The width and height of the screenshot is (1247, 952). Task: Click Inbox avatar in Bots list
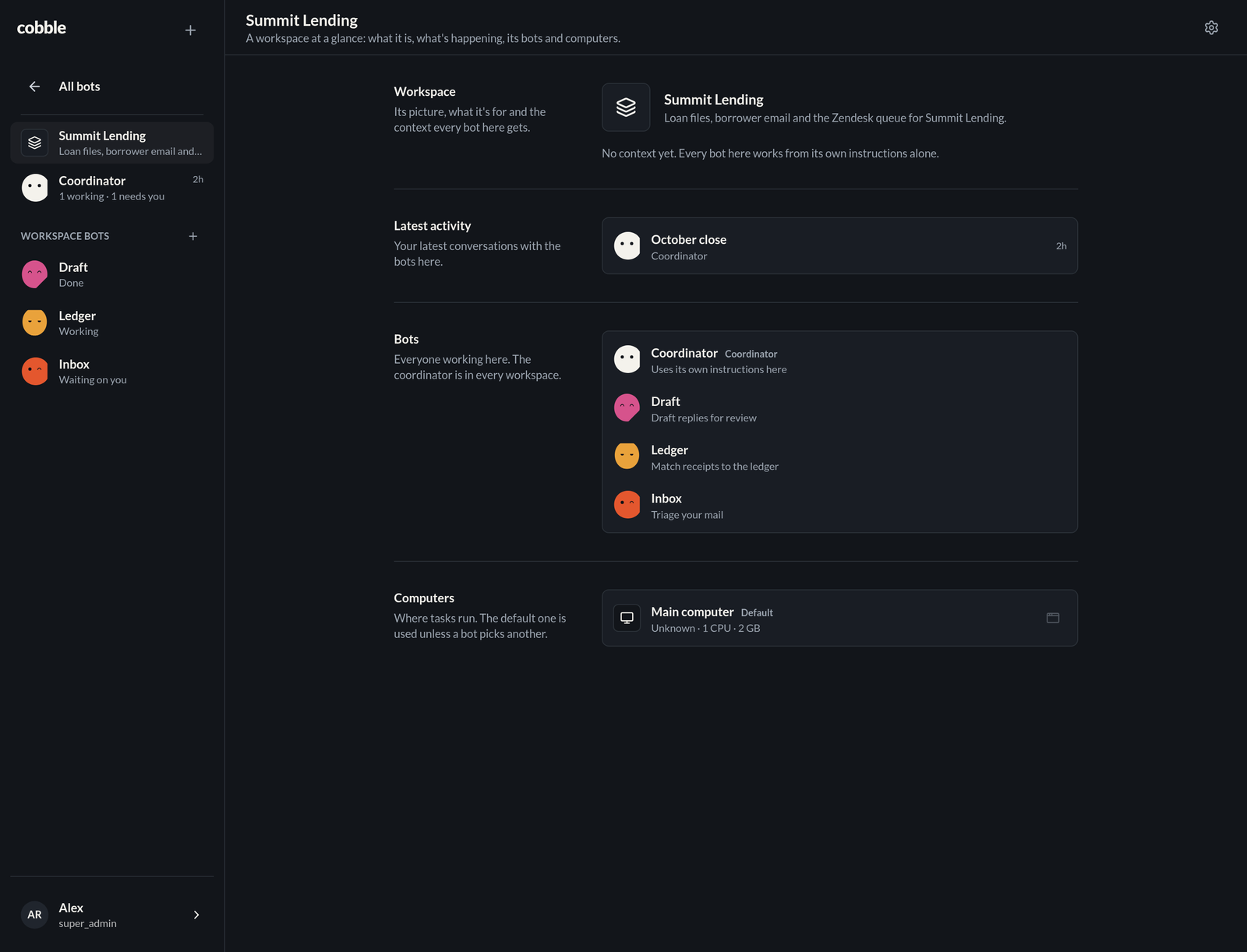[627, 504]
